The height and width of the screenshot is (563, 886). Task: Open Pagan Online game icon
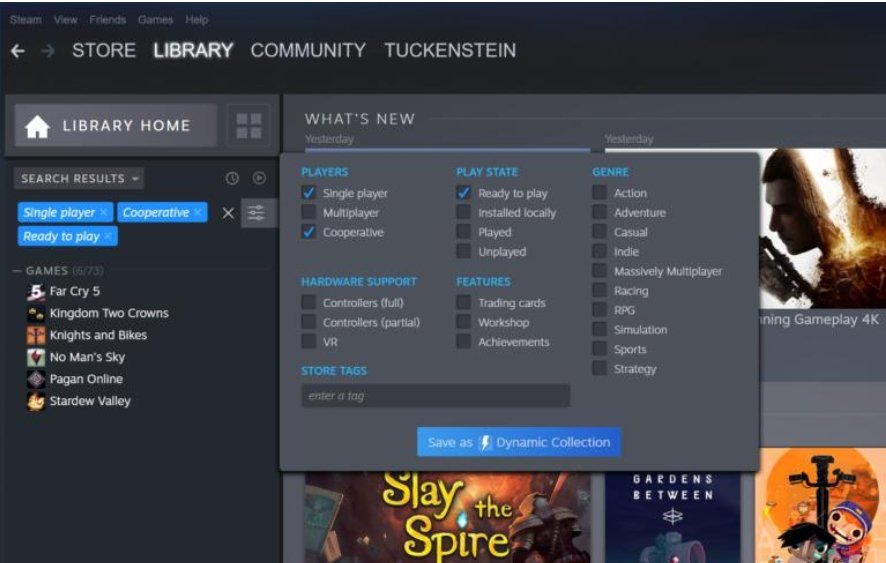(x=36, y=379)
